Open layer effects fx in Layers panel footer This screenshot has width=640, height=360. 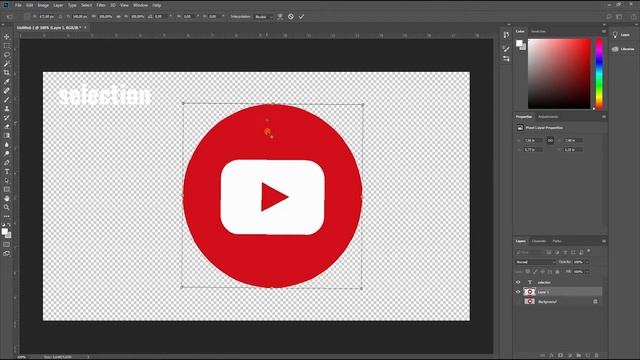(551, 356)
